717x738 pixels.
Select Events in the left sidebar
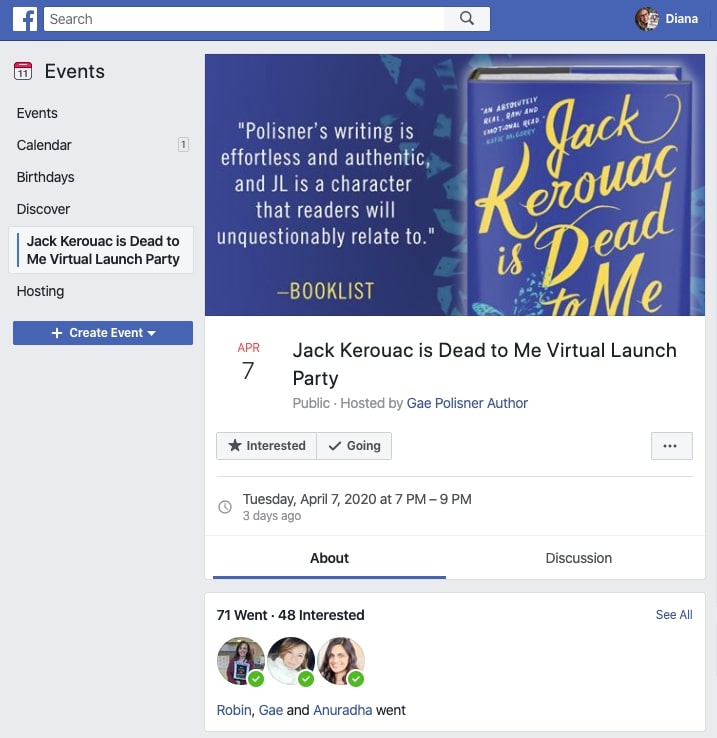tap(37, 113)
